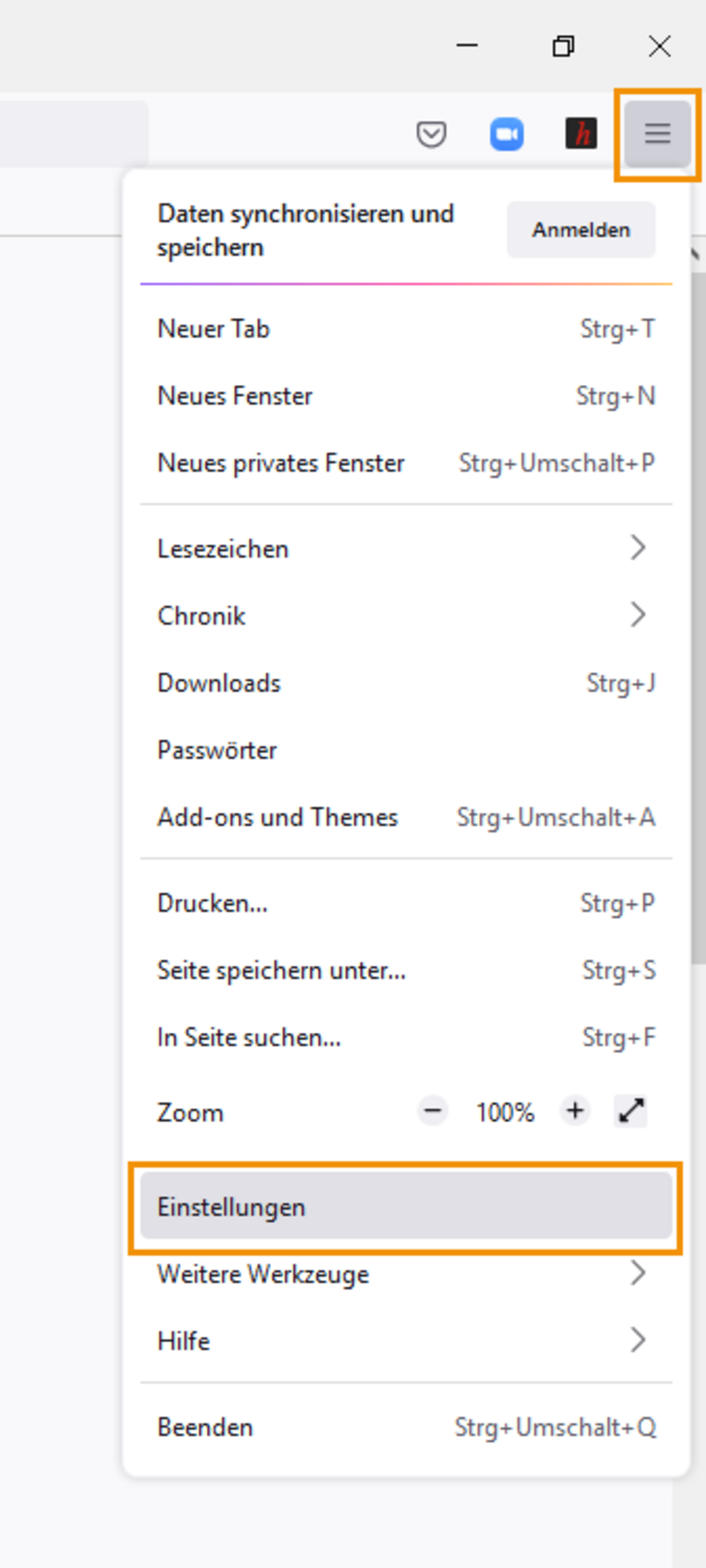Click the red h extension icon
This screenshot has width=706, height=1568.
[x=581, y=134]
